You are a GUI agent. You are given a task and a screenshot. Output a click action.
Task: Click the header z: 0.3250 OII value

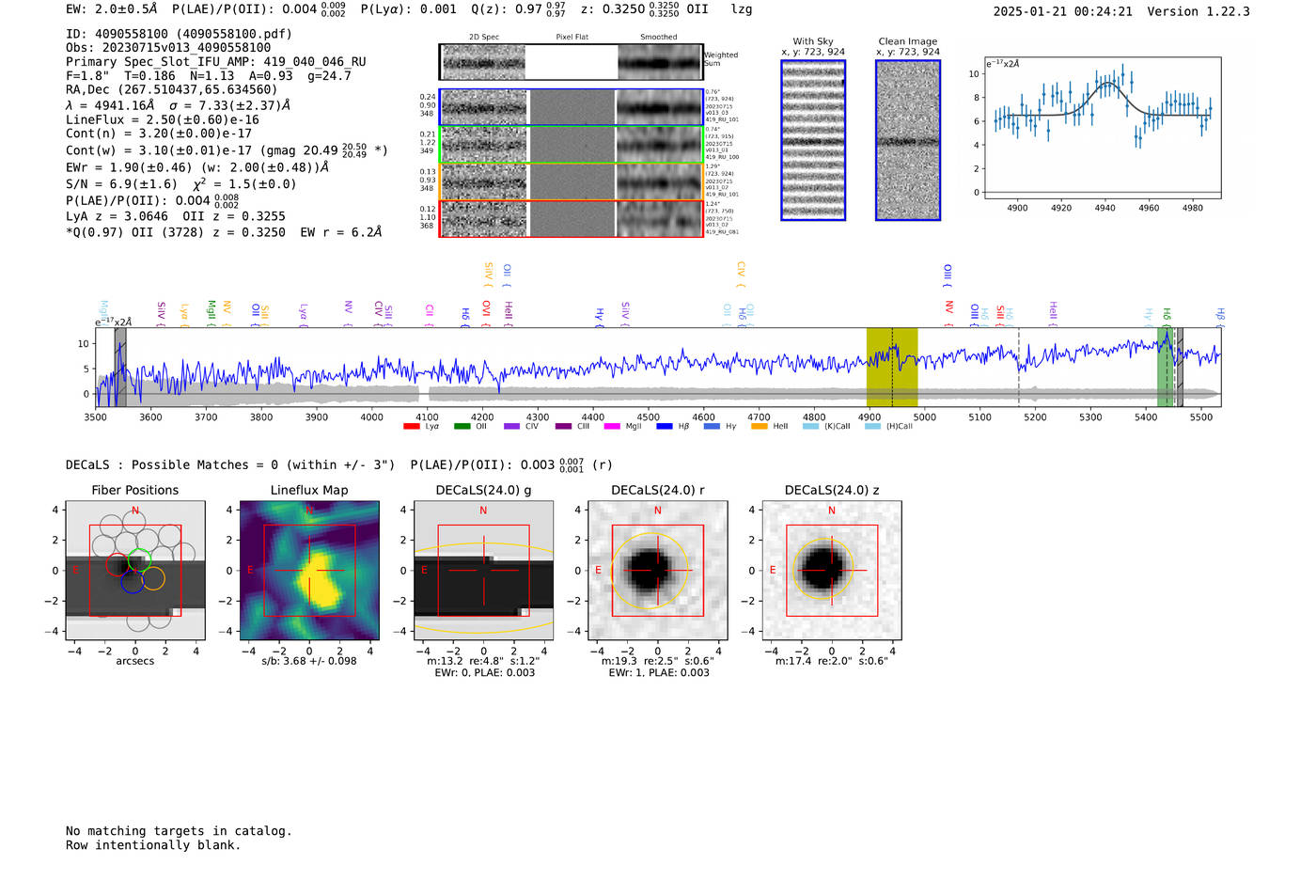(645, 9)
